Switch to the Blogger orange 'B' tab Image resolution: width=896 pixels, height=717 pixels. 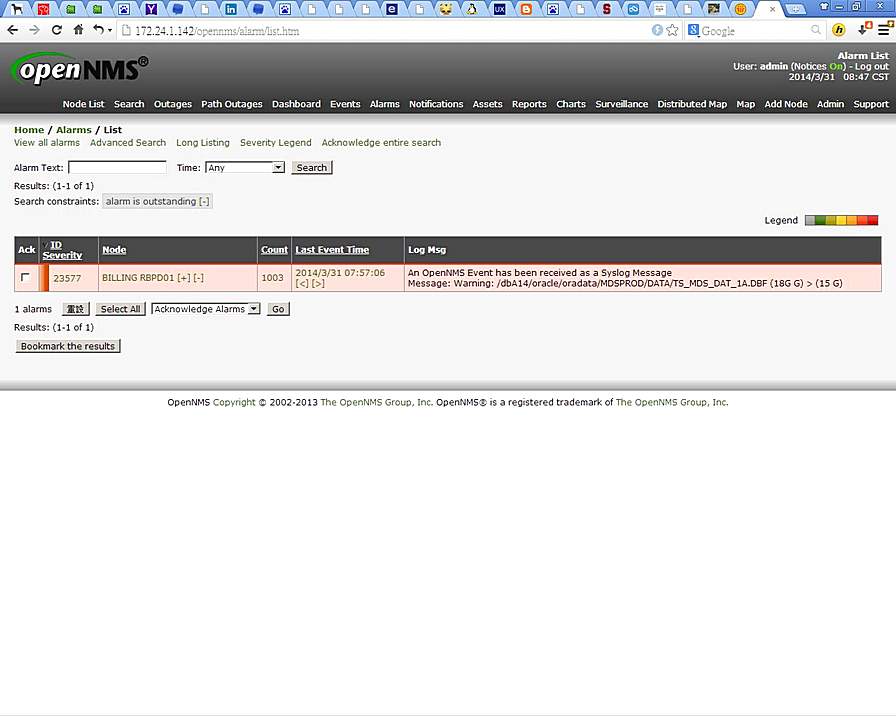pos(526,9)
